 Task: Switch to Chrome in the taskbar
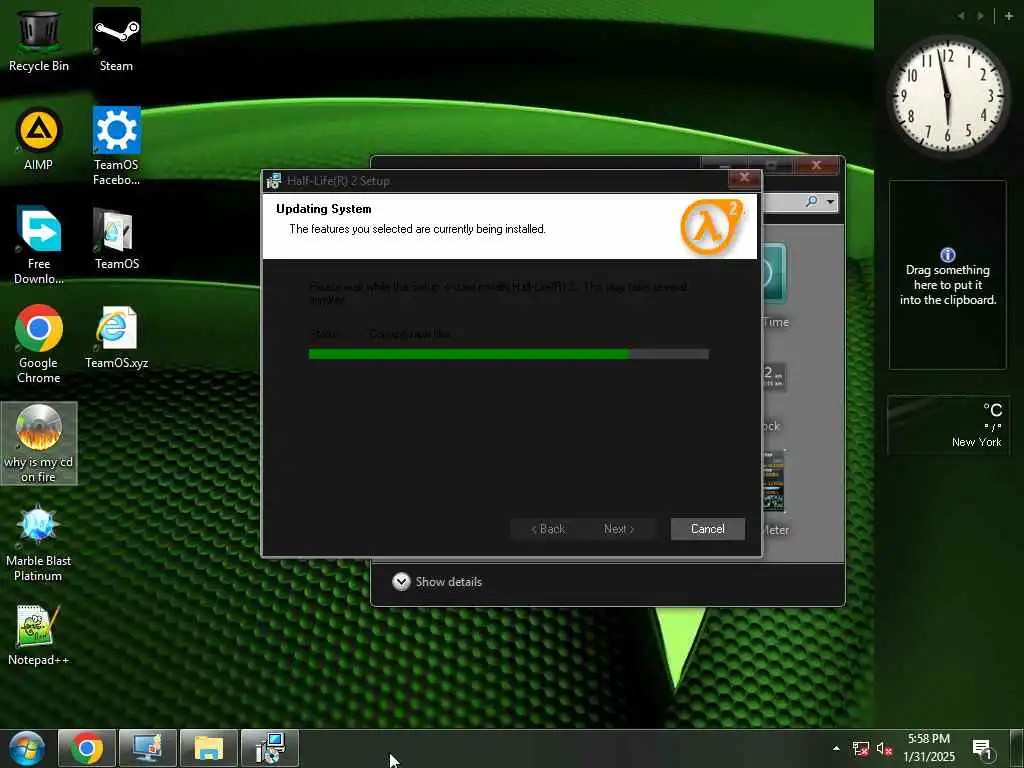87,748
